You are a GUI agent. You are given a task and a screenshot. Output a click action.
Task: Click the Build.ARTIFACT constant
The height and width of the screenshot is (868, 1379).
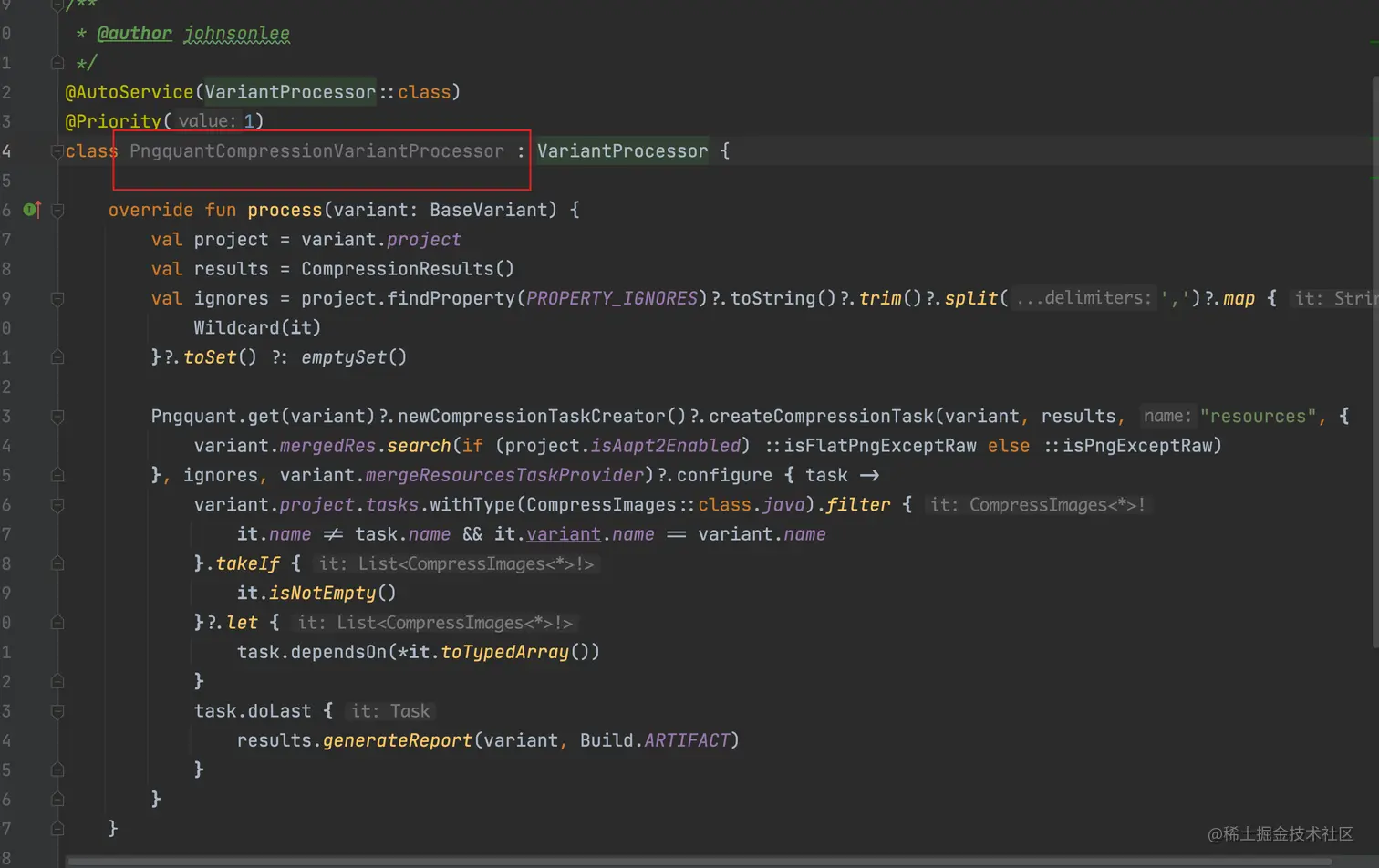[x=655, y=740]
